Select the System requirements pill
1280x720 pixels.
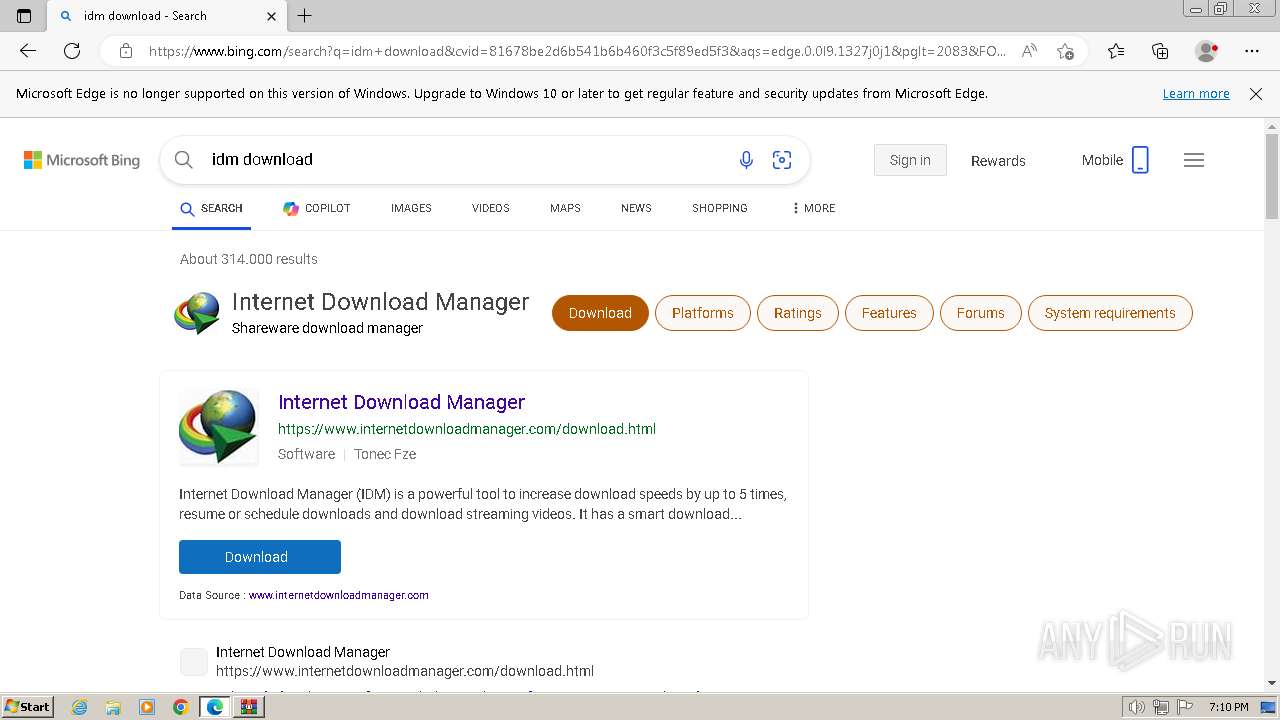tap(1110, 313)
